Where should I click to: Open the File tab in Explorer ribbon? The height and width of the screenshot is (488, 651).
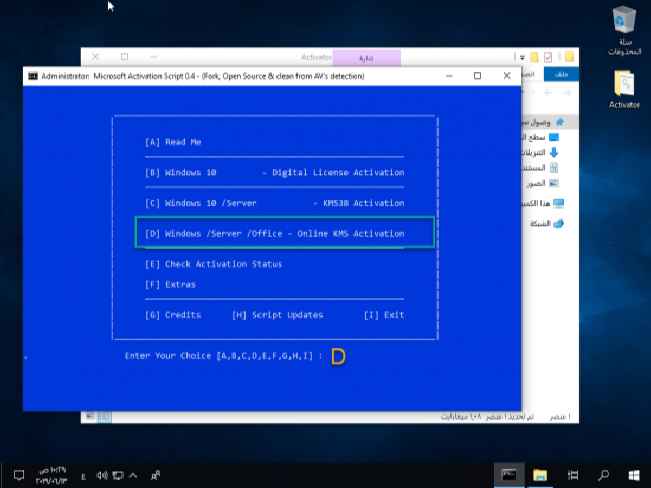[x=557, y=75]
